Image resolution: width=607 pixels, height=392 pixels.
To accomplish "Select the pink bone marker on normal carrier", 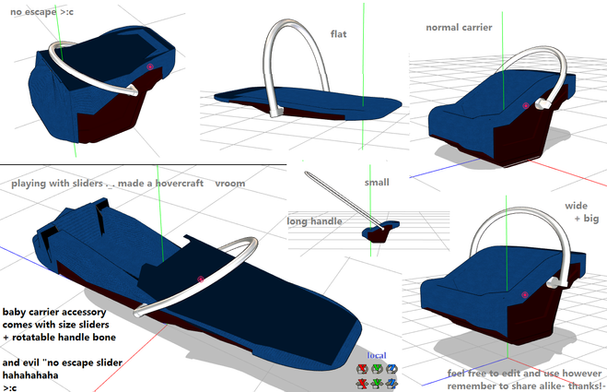I will coord(526,105).
